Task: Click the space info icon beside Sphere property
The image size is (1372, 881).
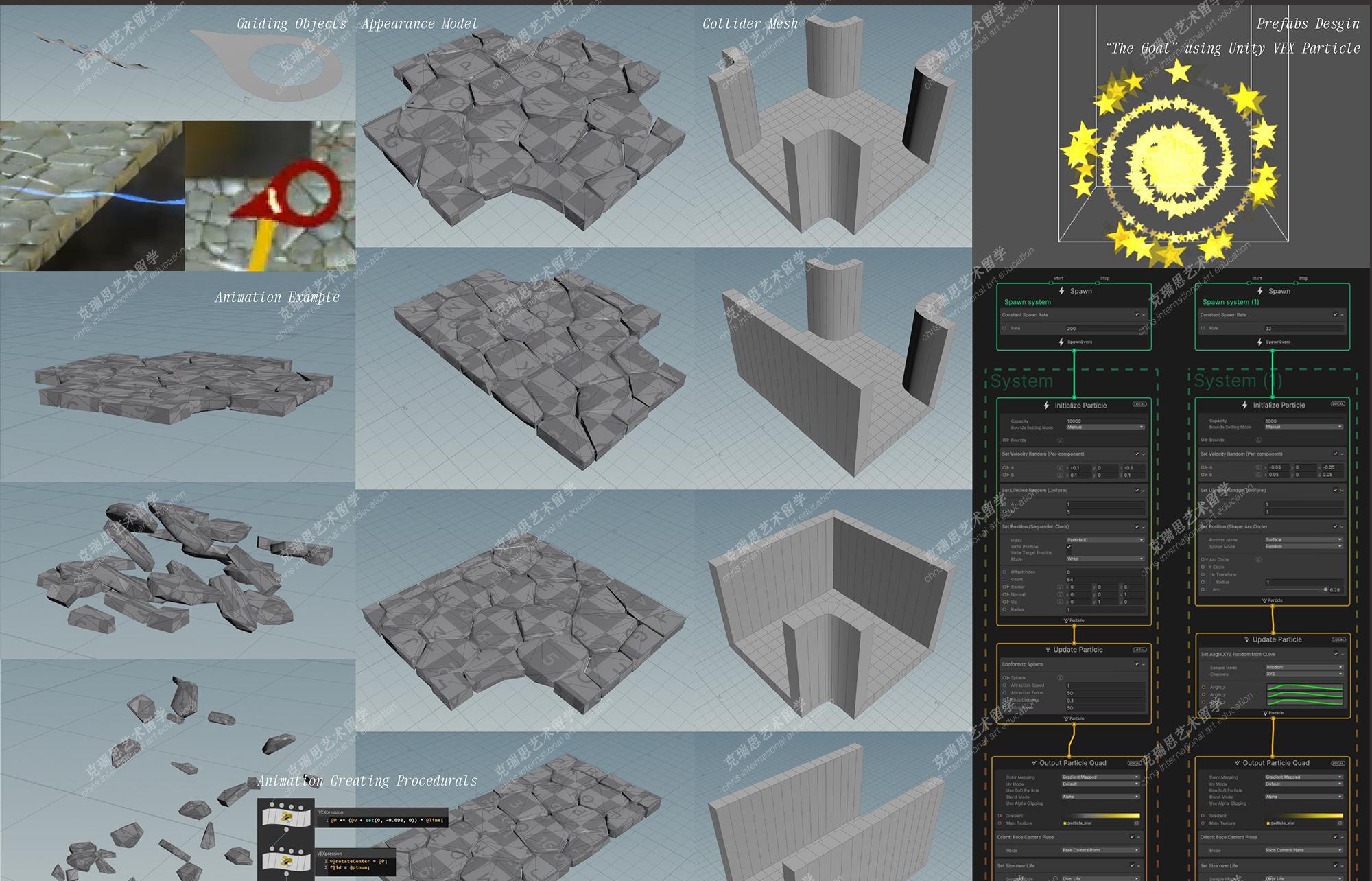Action: tap(1060, 677)
